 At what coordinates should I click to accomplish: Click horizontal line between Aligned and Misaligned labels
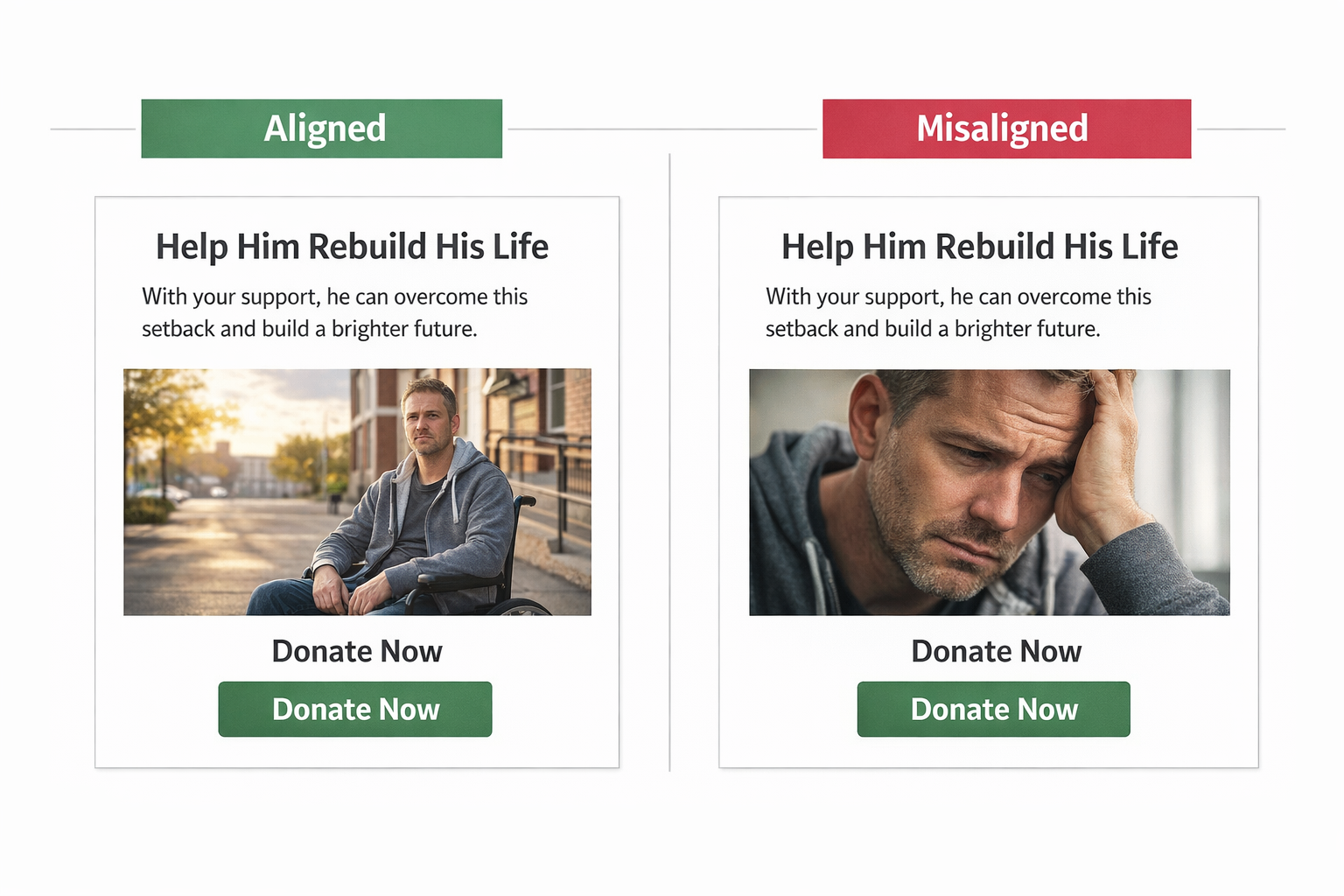pos(661,129)
